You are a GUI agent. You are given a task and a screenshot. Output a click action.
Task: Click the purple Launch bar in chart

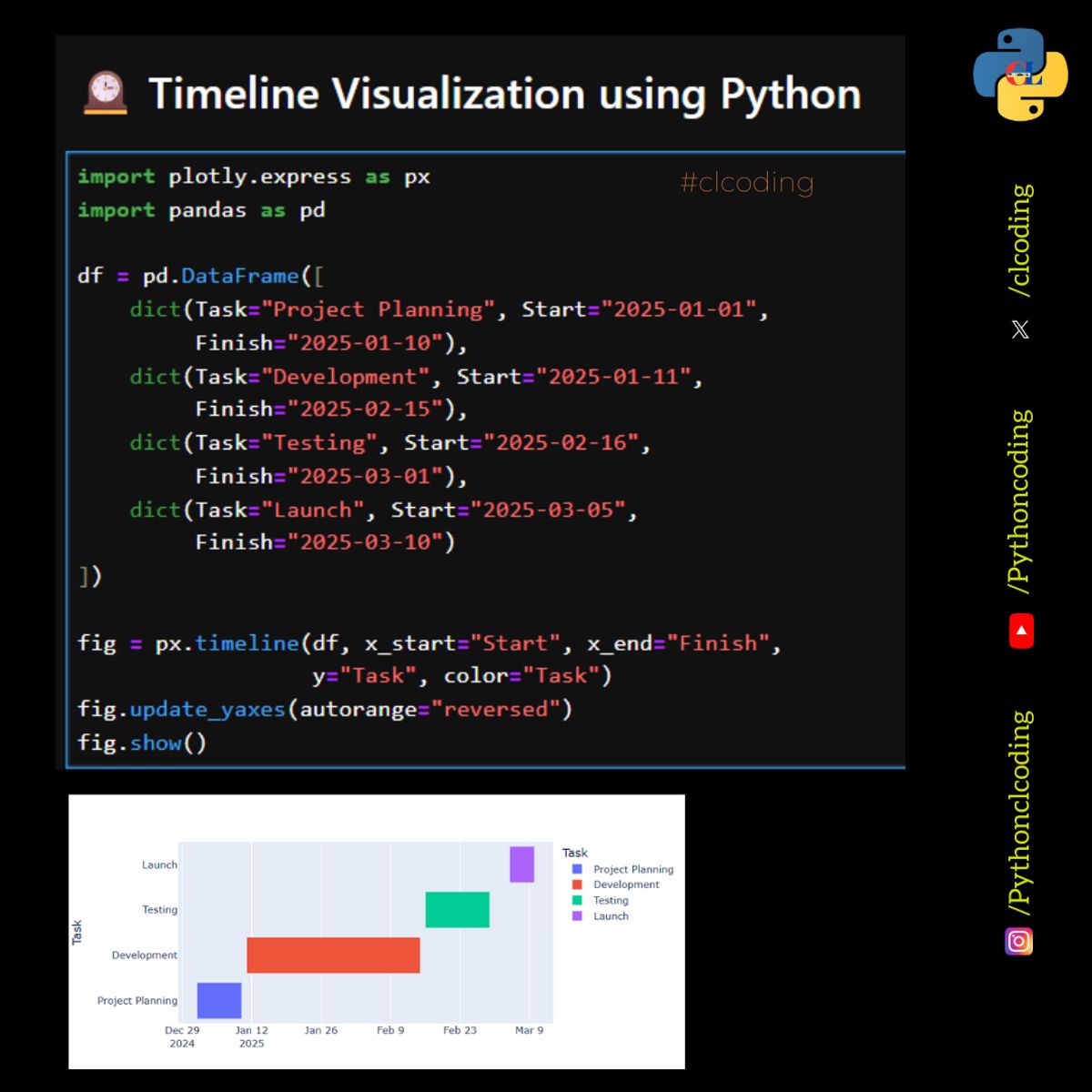521,864
